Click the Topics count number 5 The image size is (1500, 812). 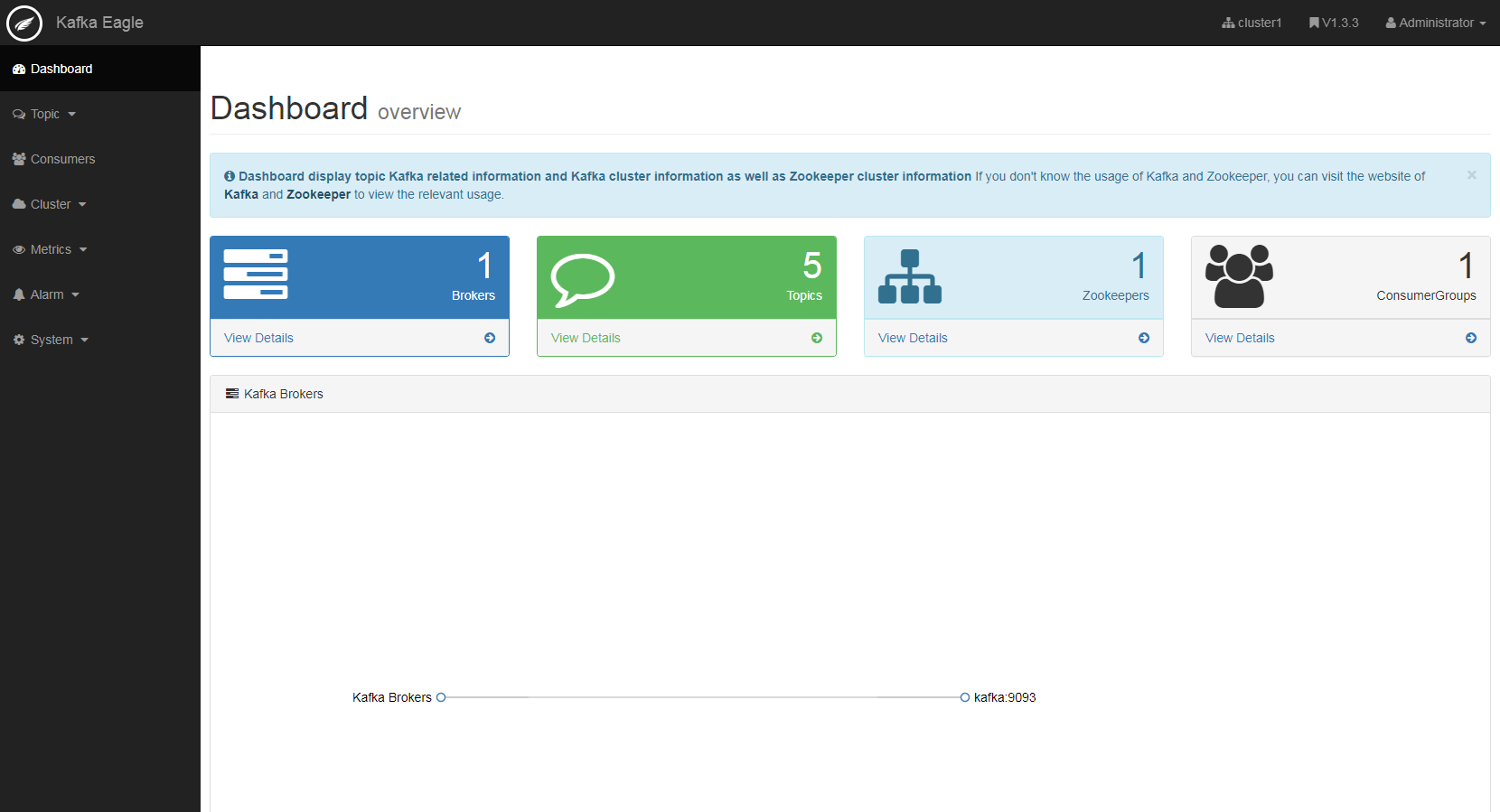tap(812, 266)
